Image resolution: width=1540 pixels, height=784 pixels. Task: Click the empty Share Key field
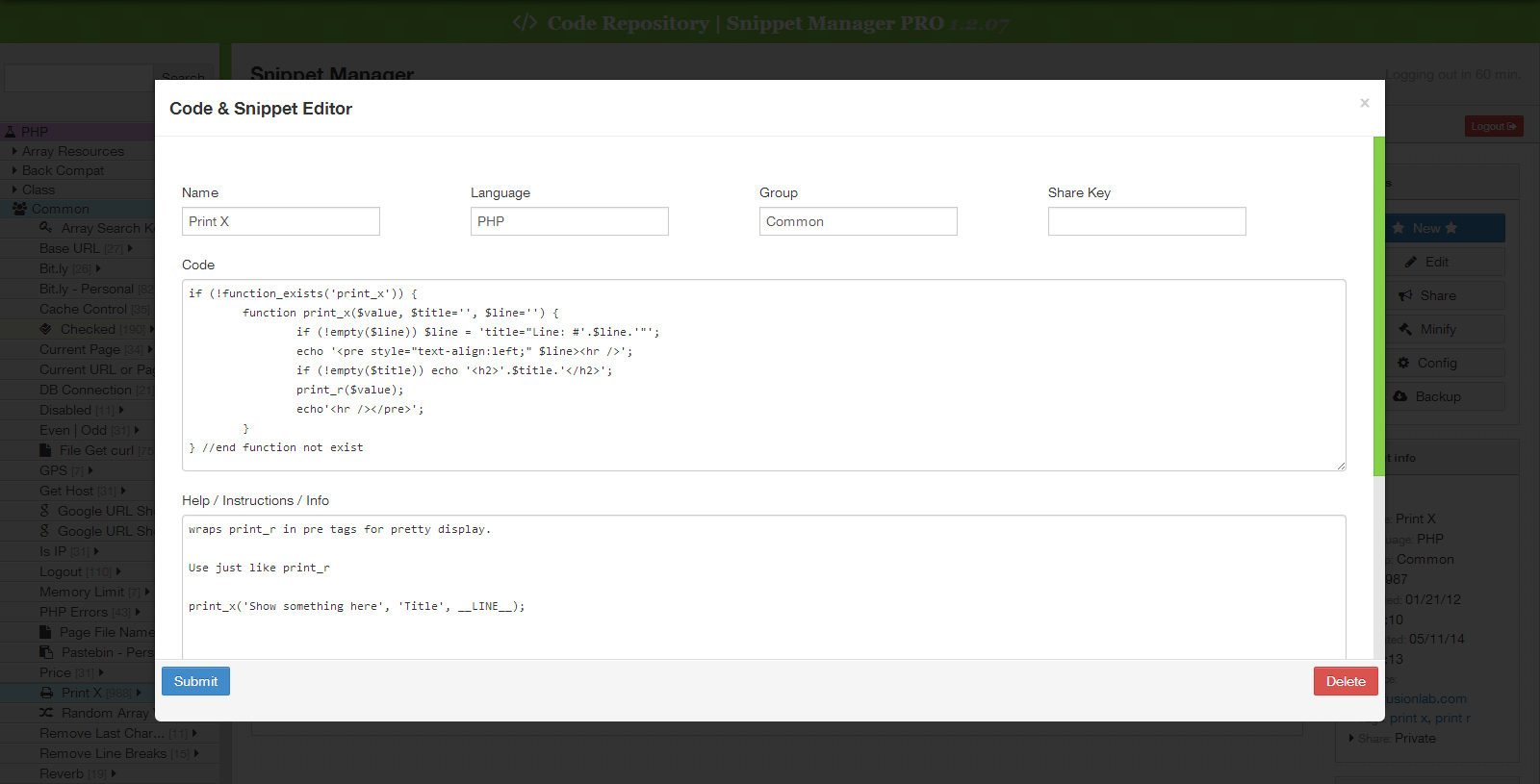pyautogui.click(x=1146, y=221)
